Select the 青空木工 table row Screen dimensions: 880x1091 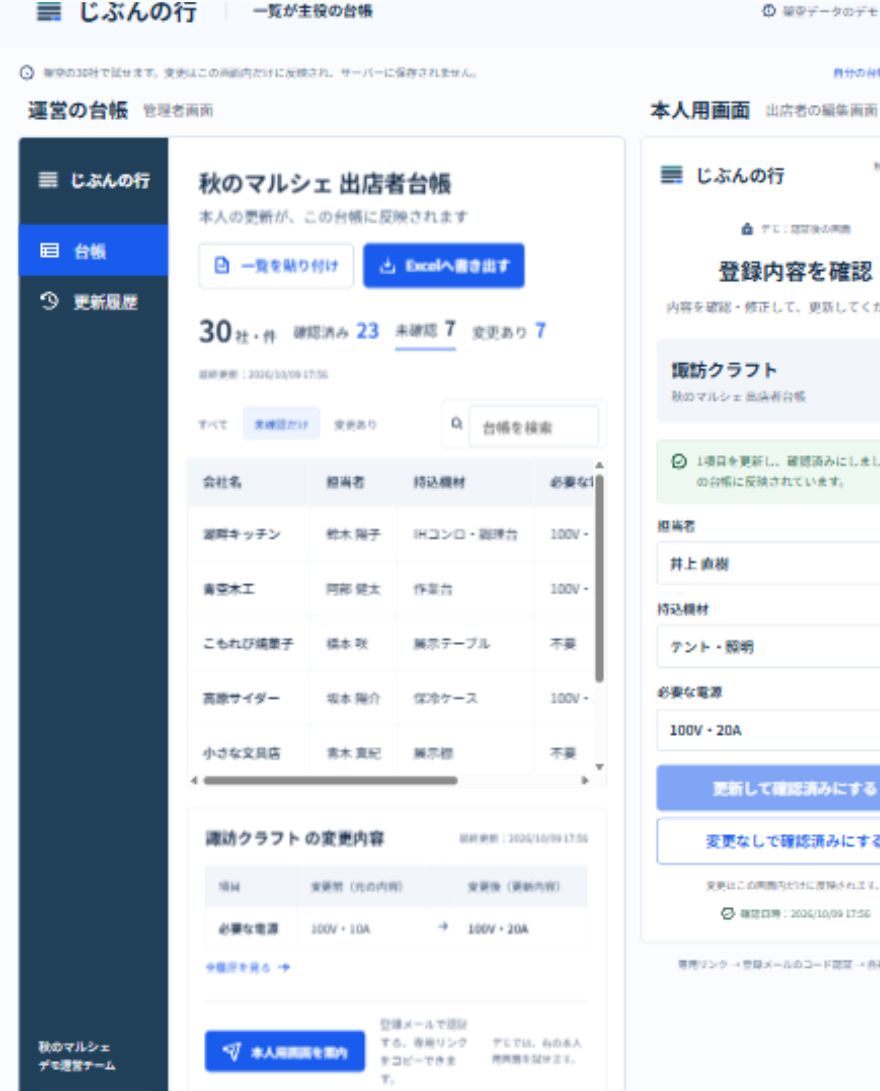(391, 589)
